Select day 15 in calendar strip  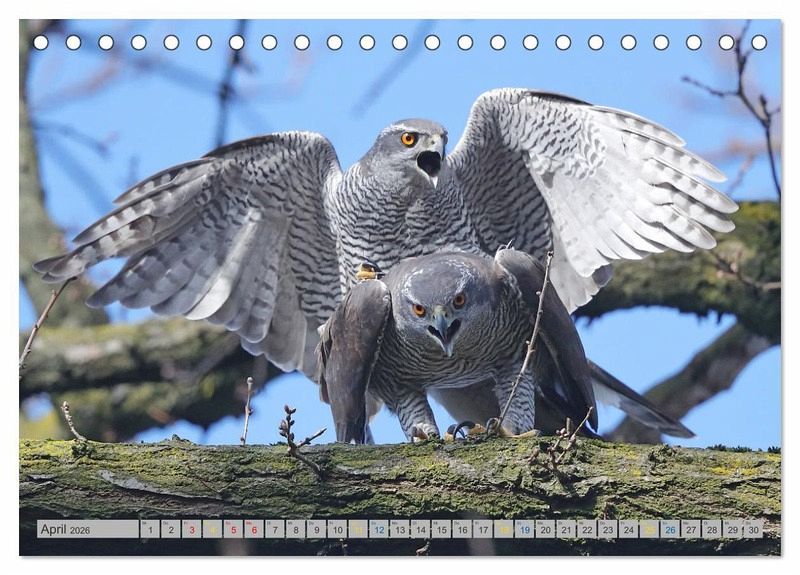[441, 529]
